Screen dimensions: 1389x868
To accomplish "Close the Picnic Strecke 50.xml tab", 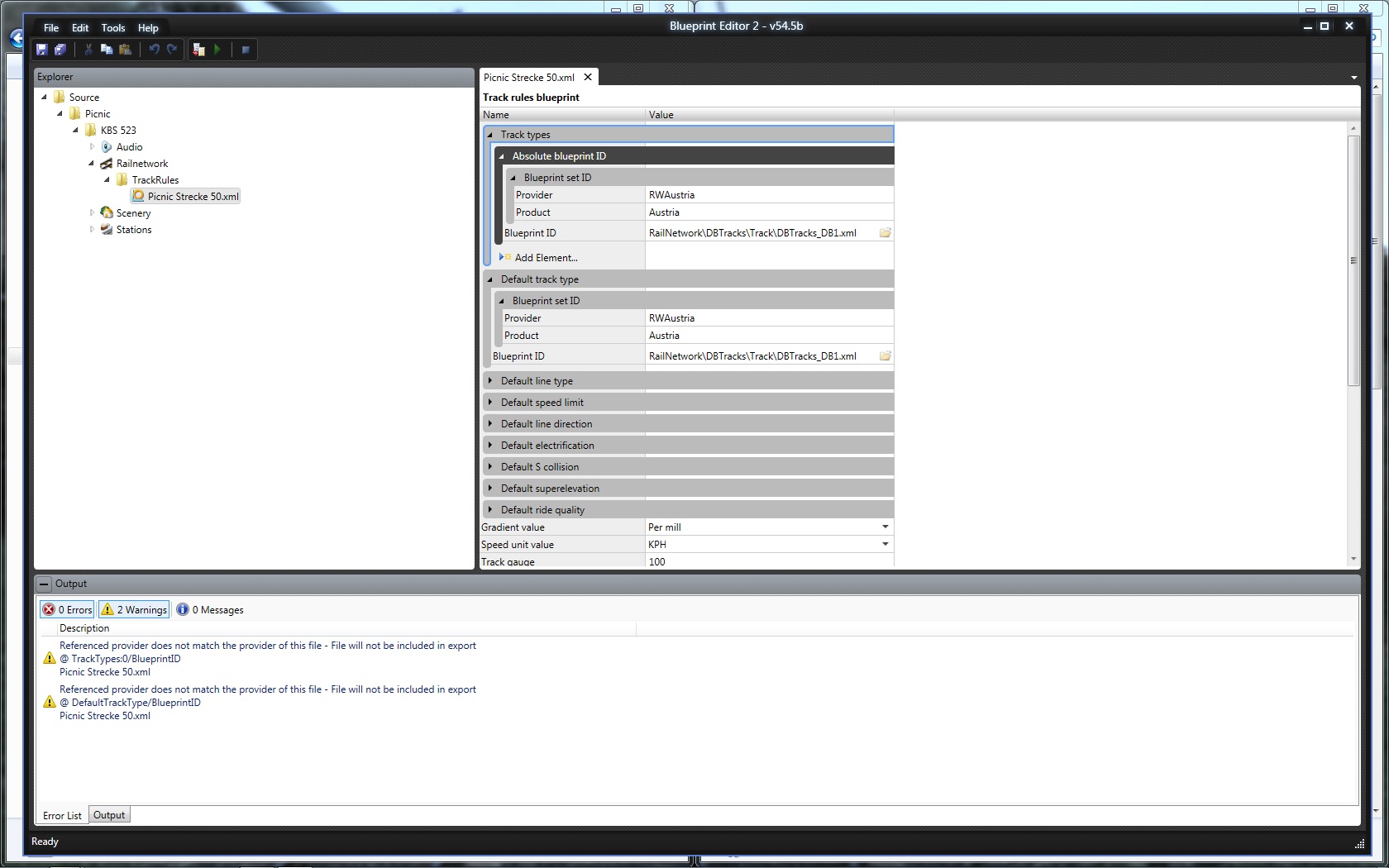I will tap(588, 77).
